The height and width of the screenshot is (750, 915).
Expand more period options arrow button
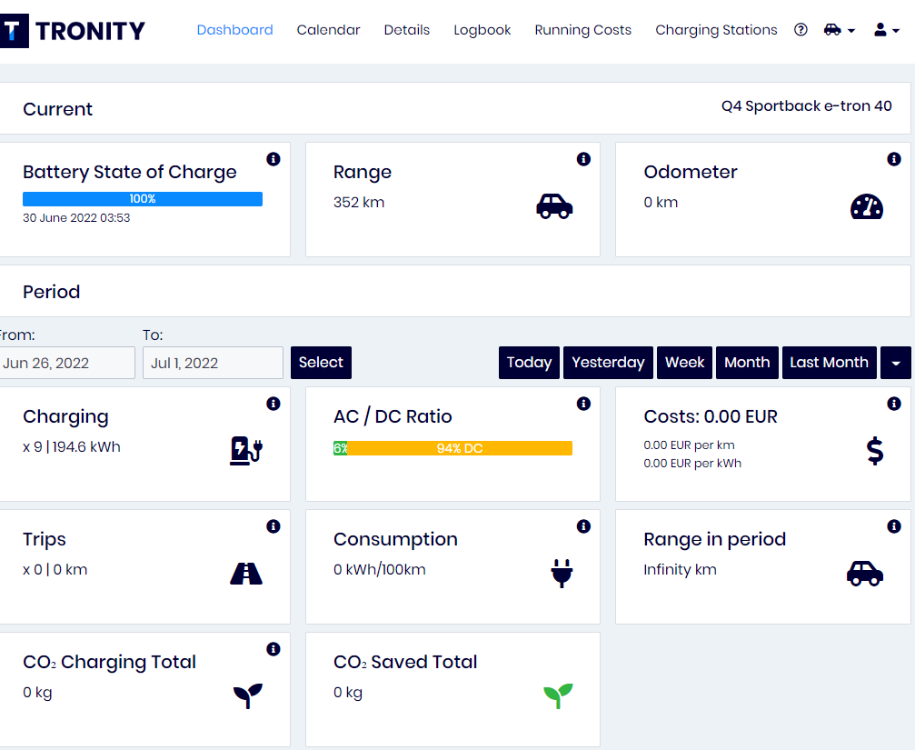pos(896,362)
